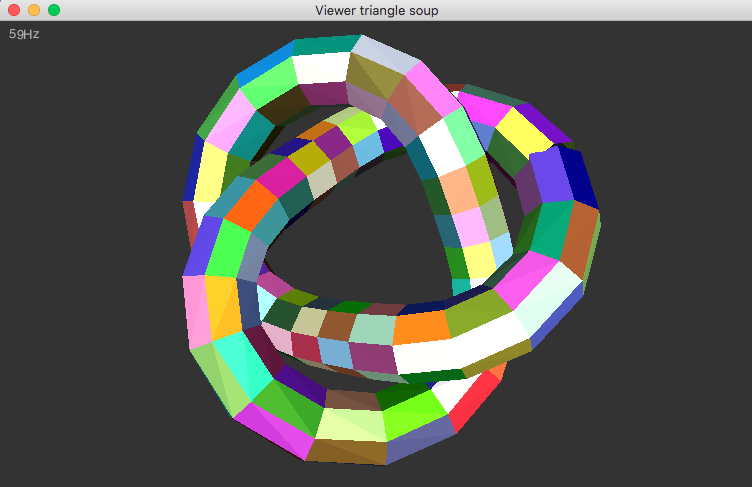
Task: Pick the brown-orange face on the far right
Action: click(579, 239)
